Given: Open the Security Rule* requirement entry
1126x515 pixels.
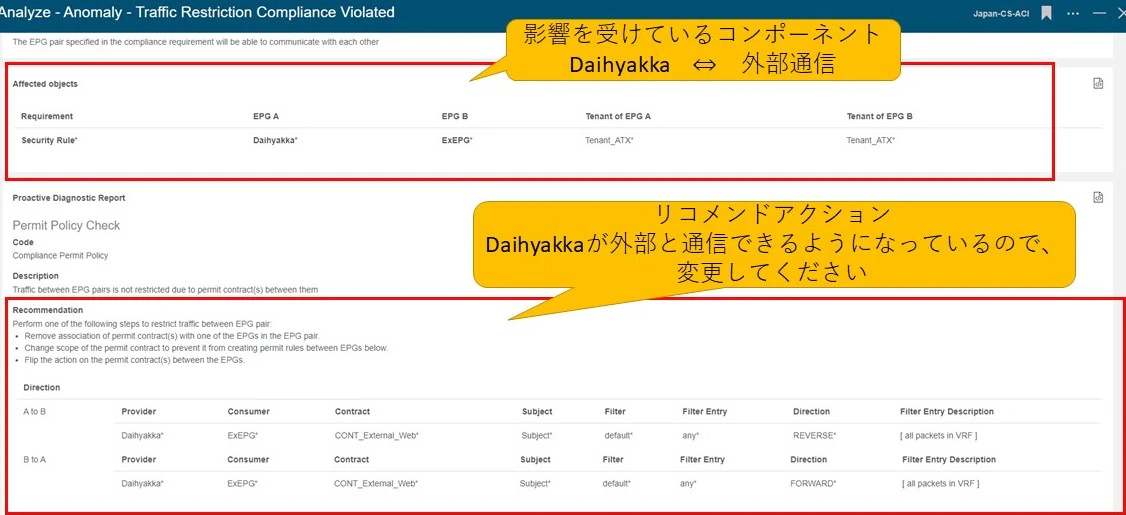Looking at the screenshot, I should [49, 140].
